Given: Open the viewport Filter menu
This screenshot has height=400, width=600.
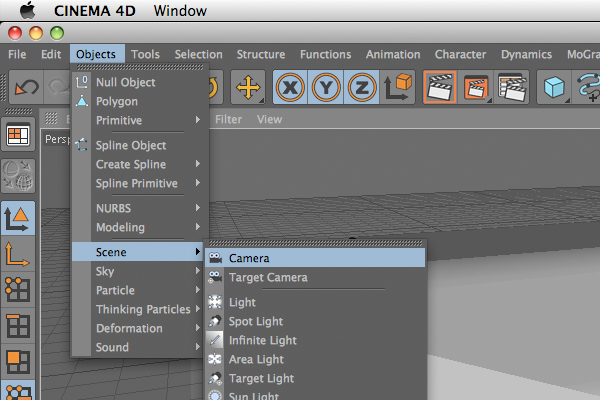Looking at the screenshot, I should [228, 119].
